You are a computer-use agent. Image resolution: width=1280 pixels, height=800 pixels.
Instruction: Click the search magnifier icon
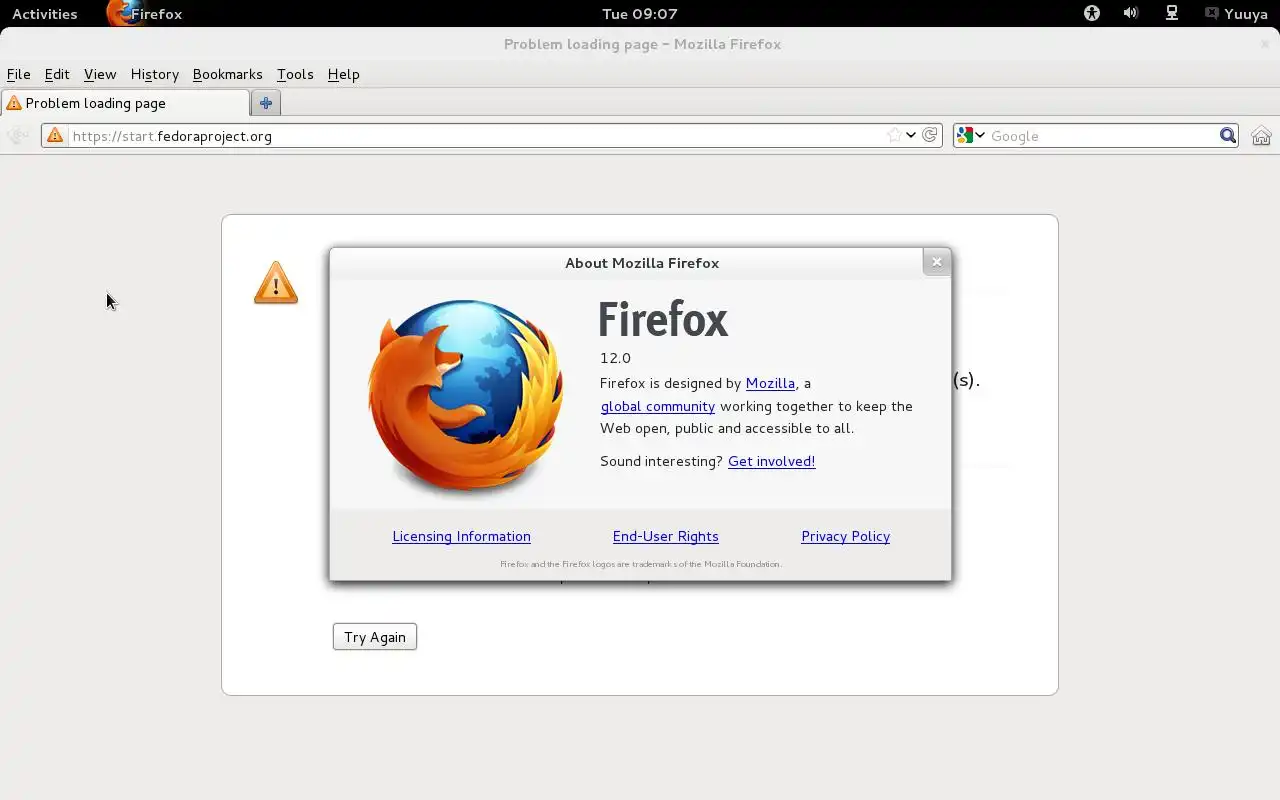[x=1228, y=136]
